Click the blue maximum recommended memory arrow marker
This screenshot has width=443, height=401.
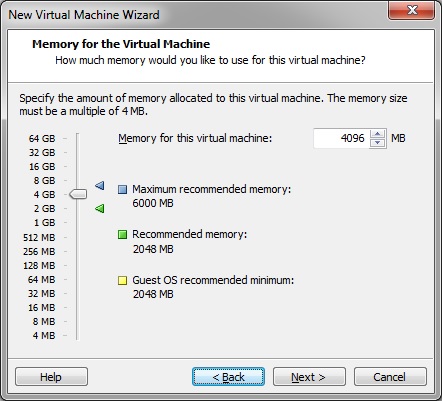100,186
